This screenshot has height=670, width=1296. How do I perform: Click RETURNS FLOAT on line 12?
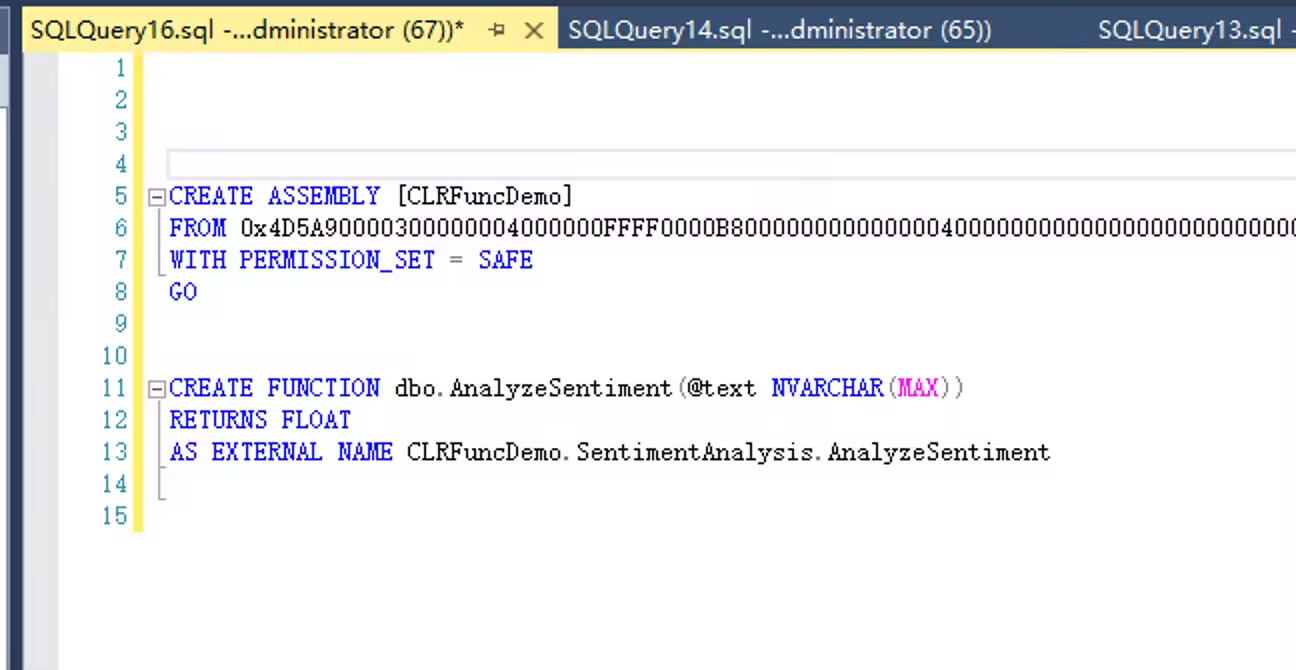pos(260,420)
